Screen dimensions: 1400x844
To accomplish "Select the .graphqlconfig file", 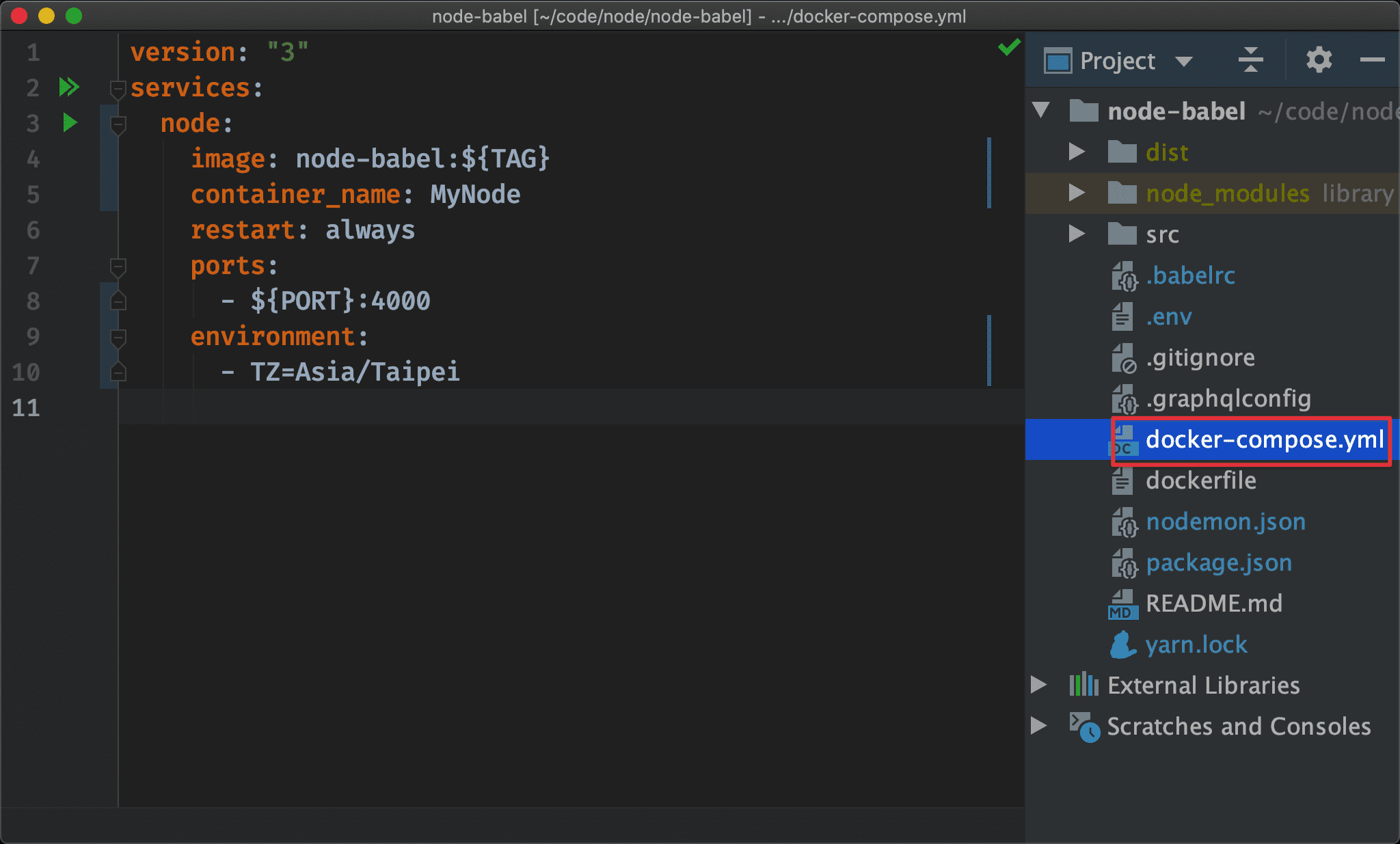I will pyautogui.click(x=1228, y=398).
